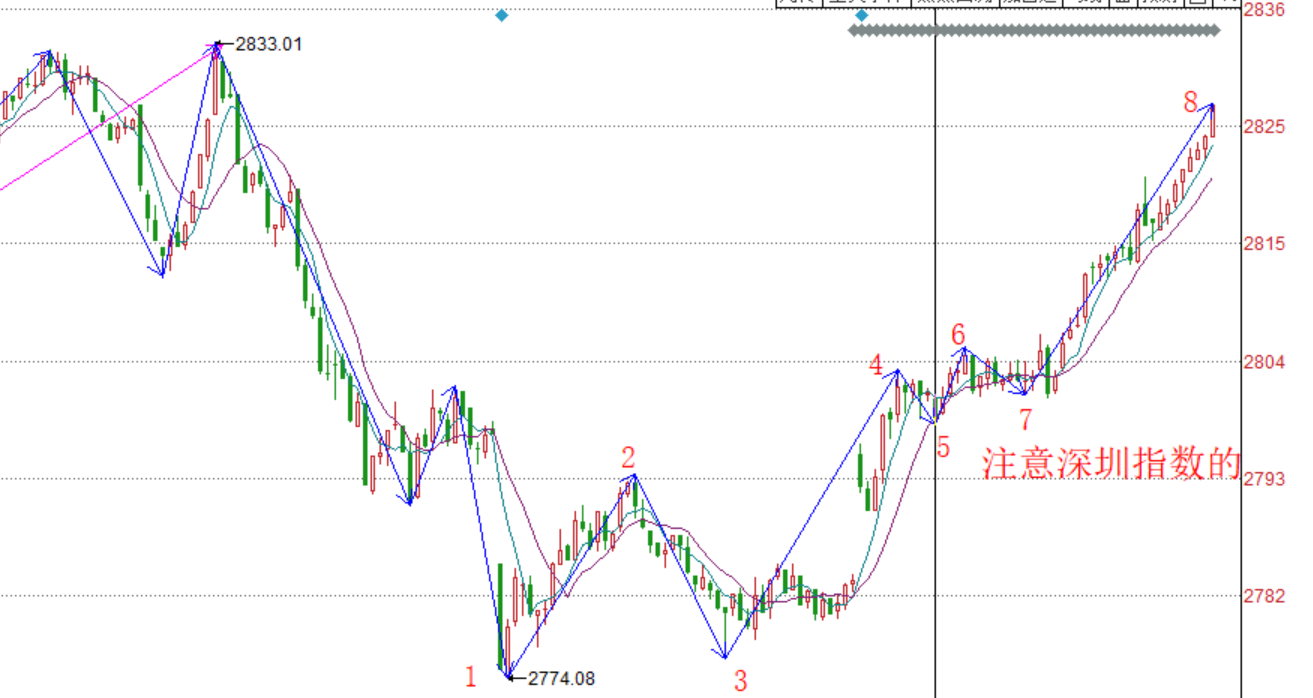Click the right blue diamond marker at top
Viewport: 1313px width, 698px height.
(x=862, y=15)
